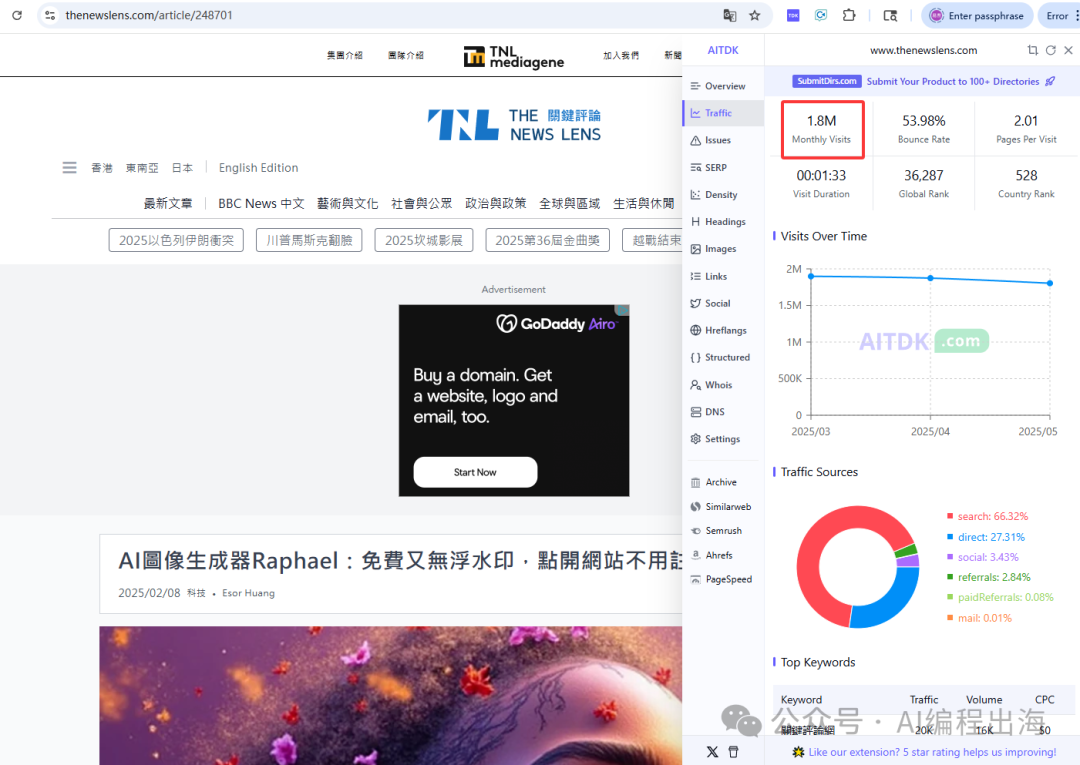Screen dimensions: 1080x765
Task: Open Similarweb link in AITDK sidebar
Action: (723, 507)
